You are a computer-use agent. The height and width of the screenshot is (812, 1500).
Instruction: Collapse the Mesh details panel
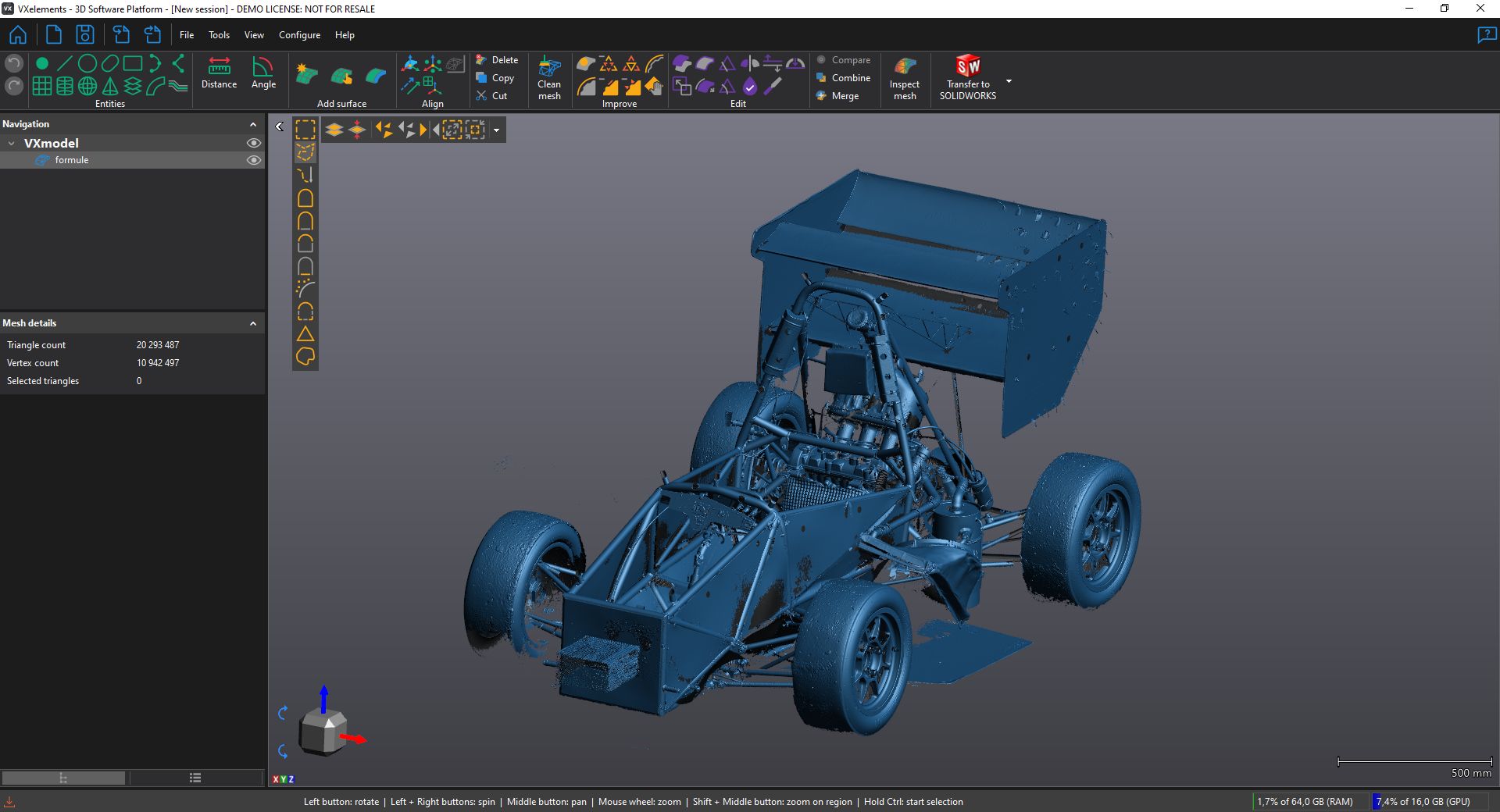point(253,323)
